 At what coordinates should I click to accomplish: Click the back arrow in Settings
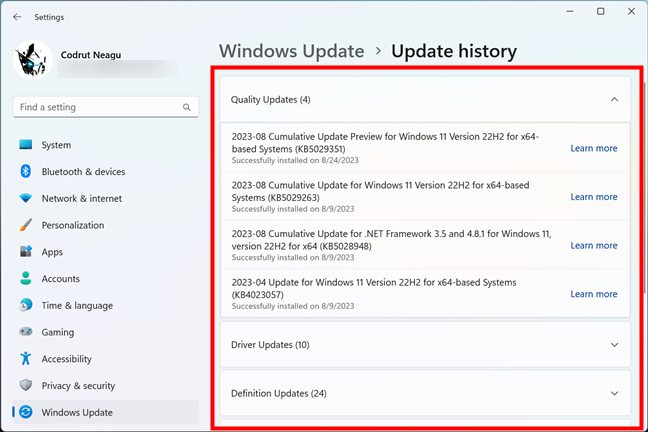(x=17, y=17)
